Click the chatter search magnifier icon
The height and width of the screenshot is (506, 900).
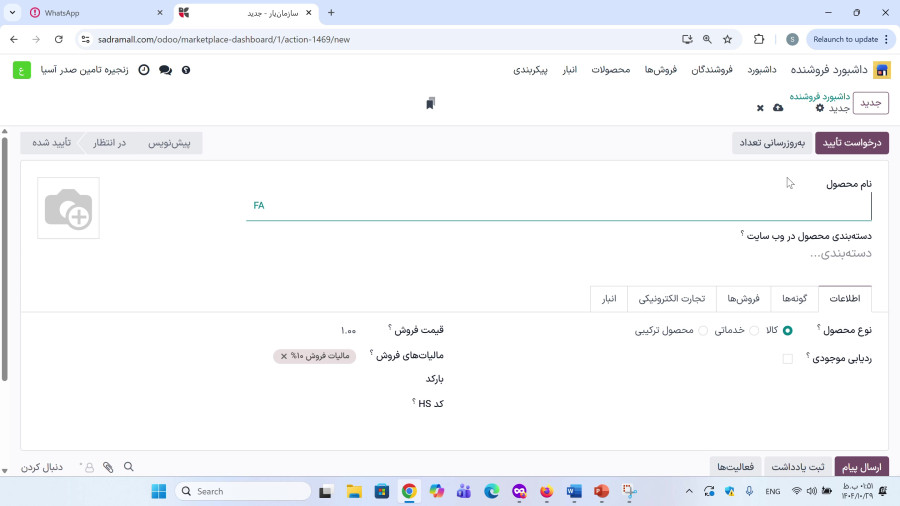(x=128, y=467)
